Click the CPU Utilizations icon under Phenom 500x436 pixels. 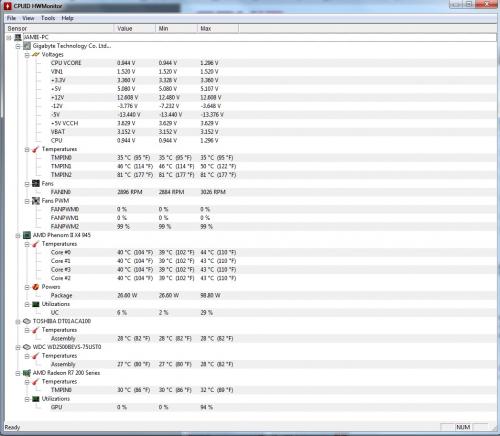36,304
